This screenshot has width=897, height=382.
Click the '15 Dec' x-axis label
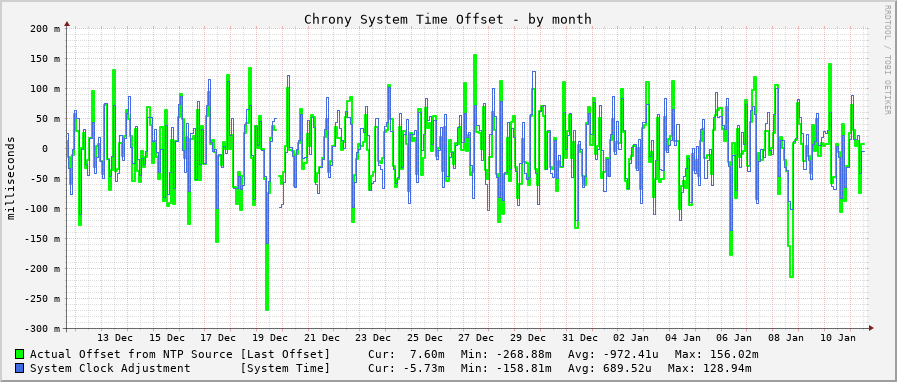[166, 339]
